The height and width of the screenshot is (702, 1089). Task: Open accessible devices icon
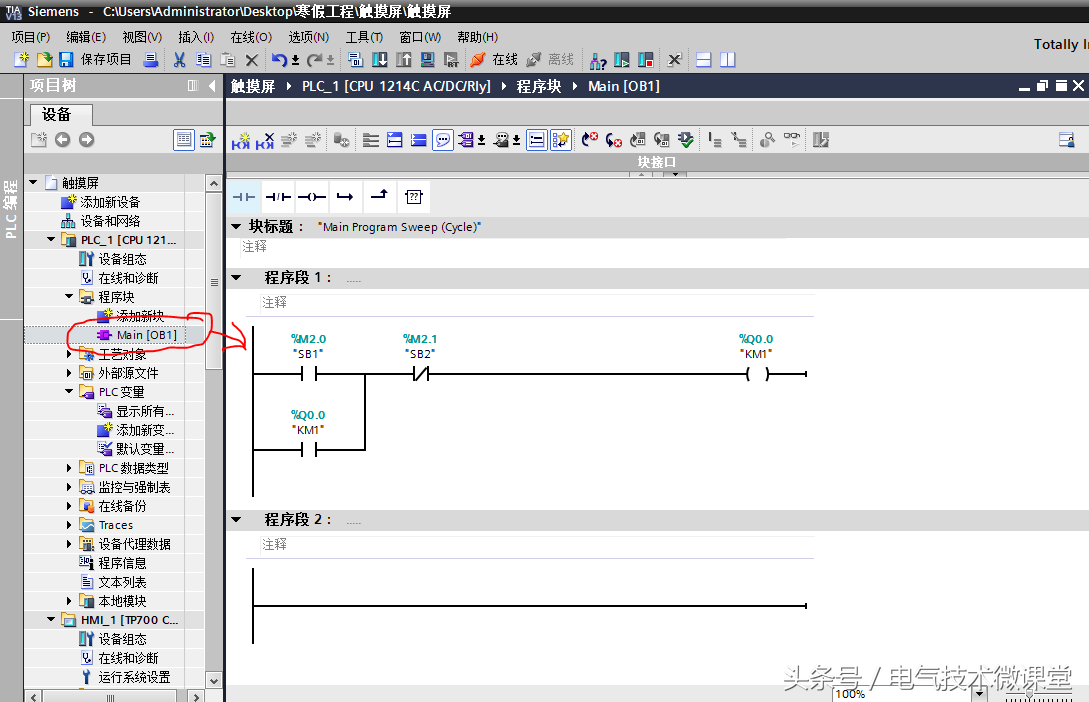[x=598, y=61]
